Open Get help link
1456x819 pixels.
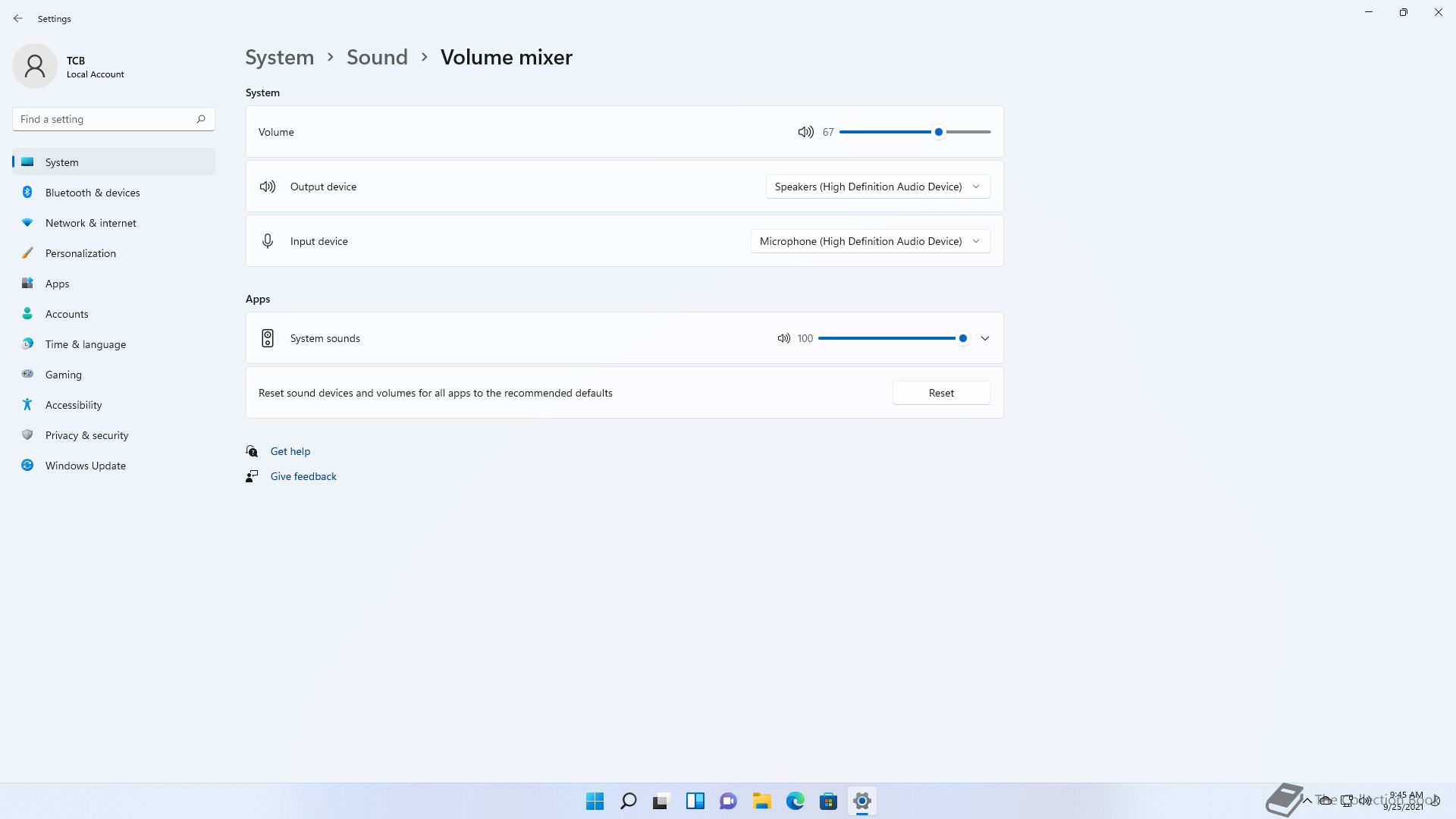click(x=290, y=451)
